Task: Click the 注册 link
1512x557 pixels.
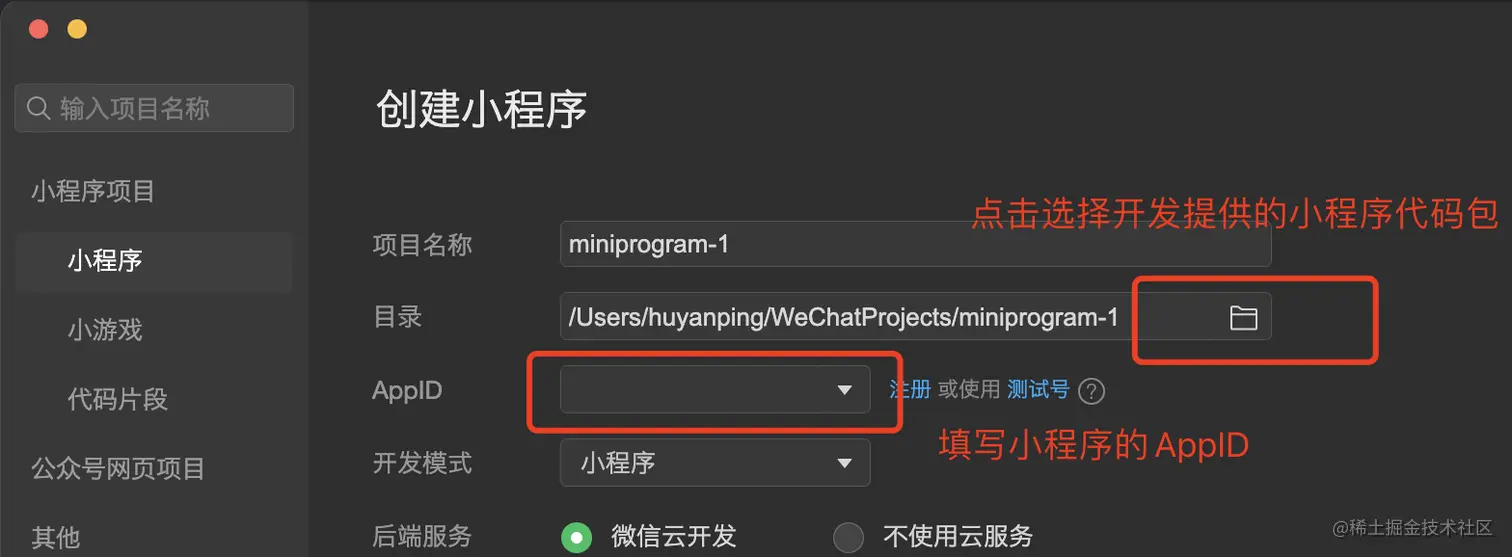Action: pos(910,390)
